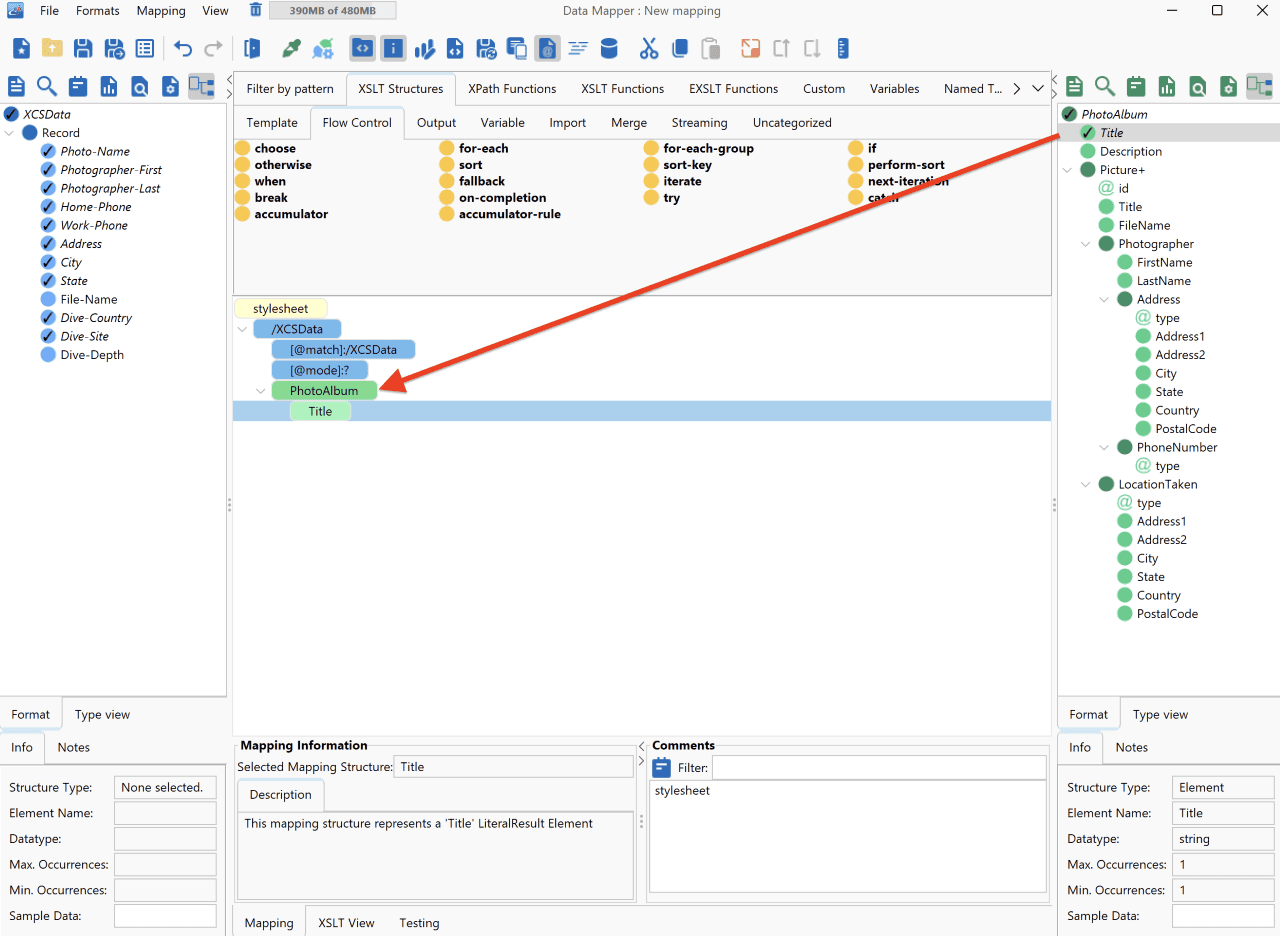The height and width of the screenshot is (936, 1280).
Task: Click the green magnifier search icon in target panel
Action: point(1105,86)
